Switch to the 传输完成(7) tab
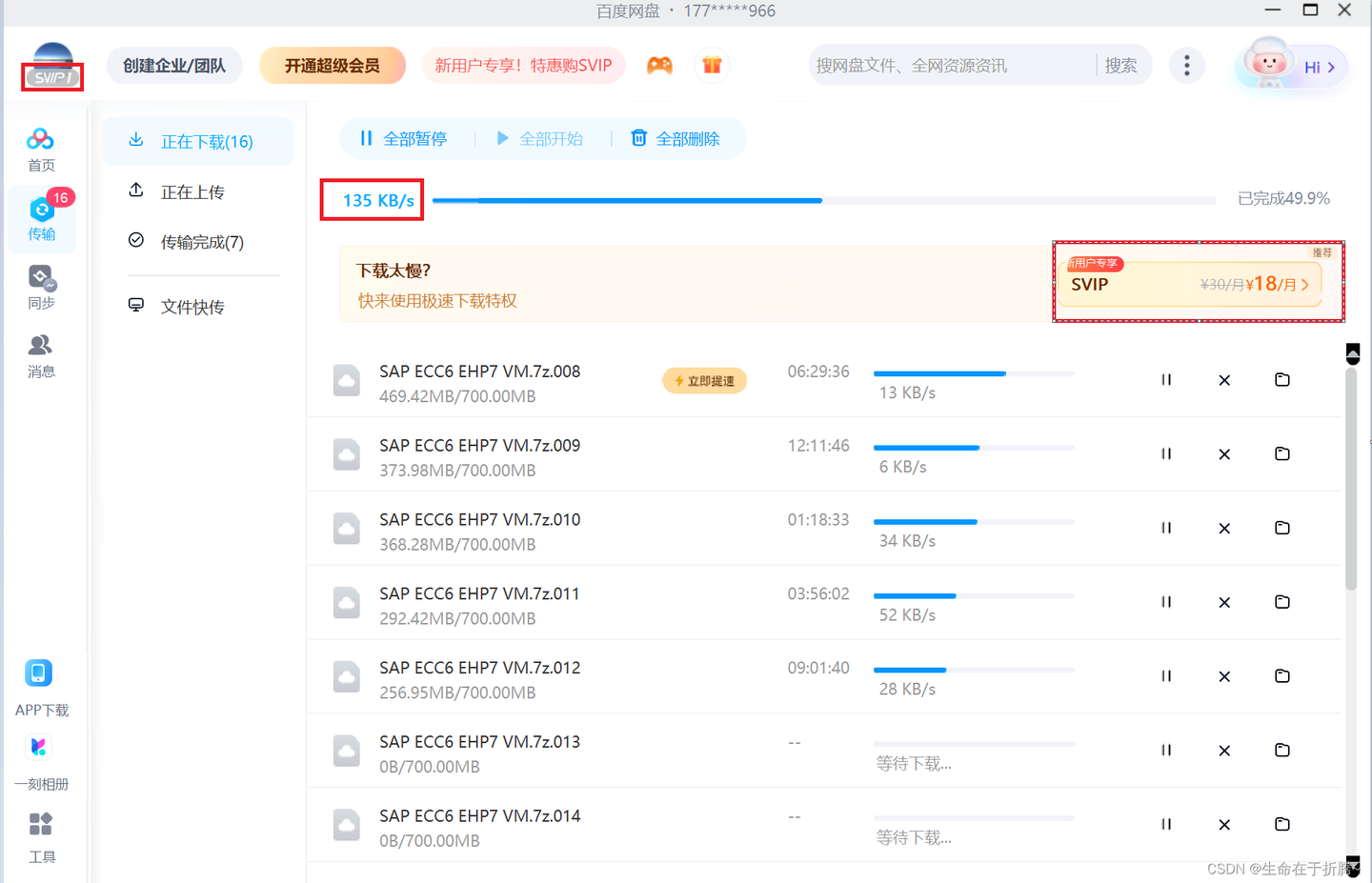 [x=197, y=241]
